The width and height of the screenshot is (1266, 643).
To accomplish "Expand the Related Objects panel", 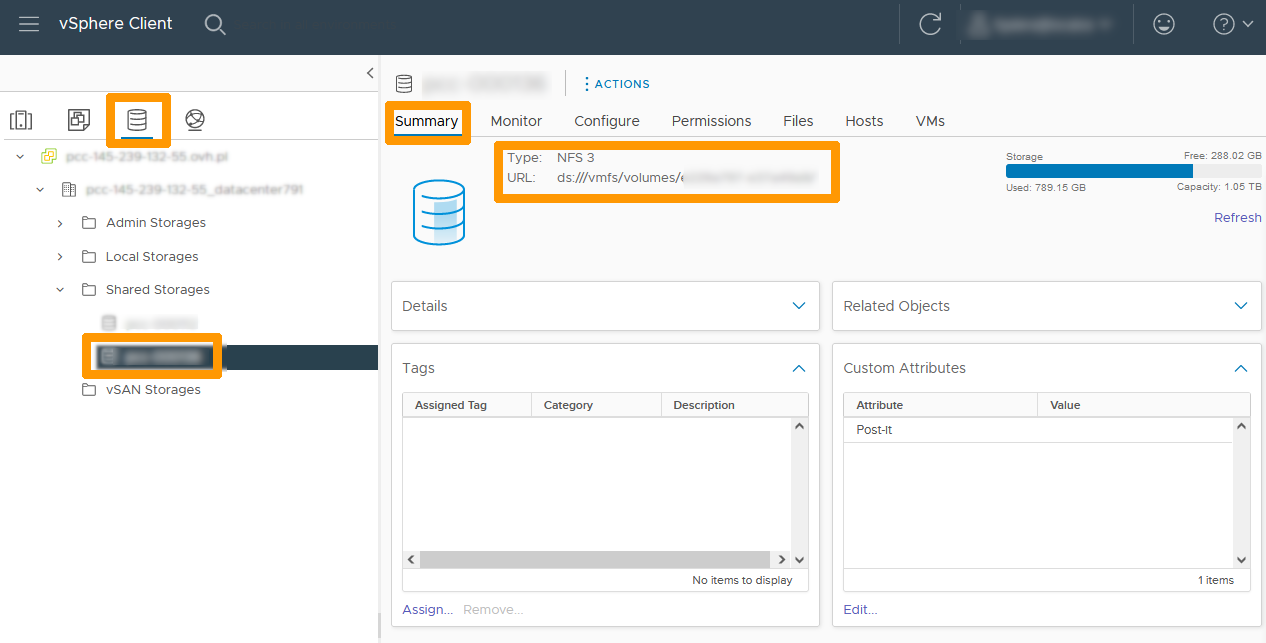I will click(1241, 306).
